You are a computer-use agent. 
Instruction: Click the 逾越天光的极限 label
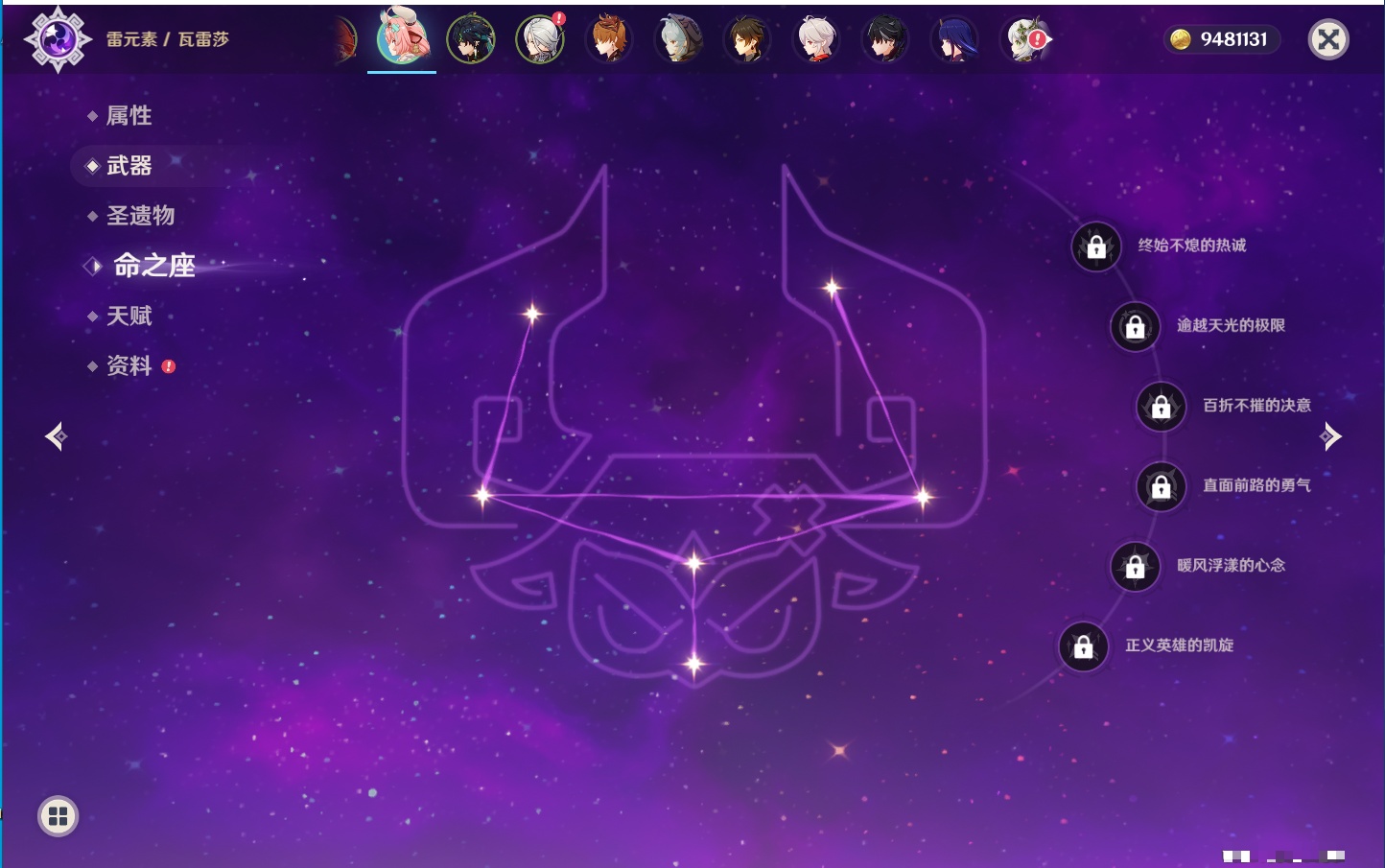(x=1231, y=325)
